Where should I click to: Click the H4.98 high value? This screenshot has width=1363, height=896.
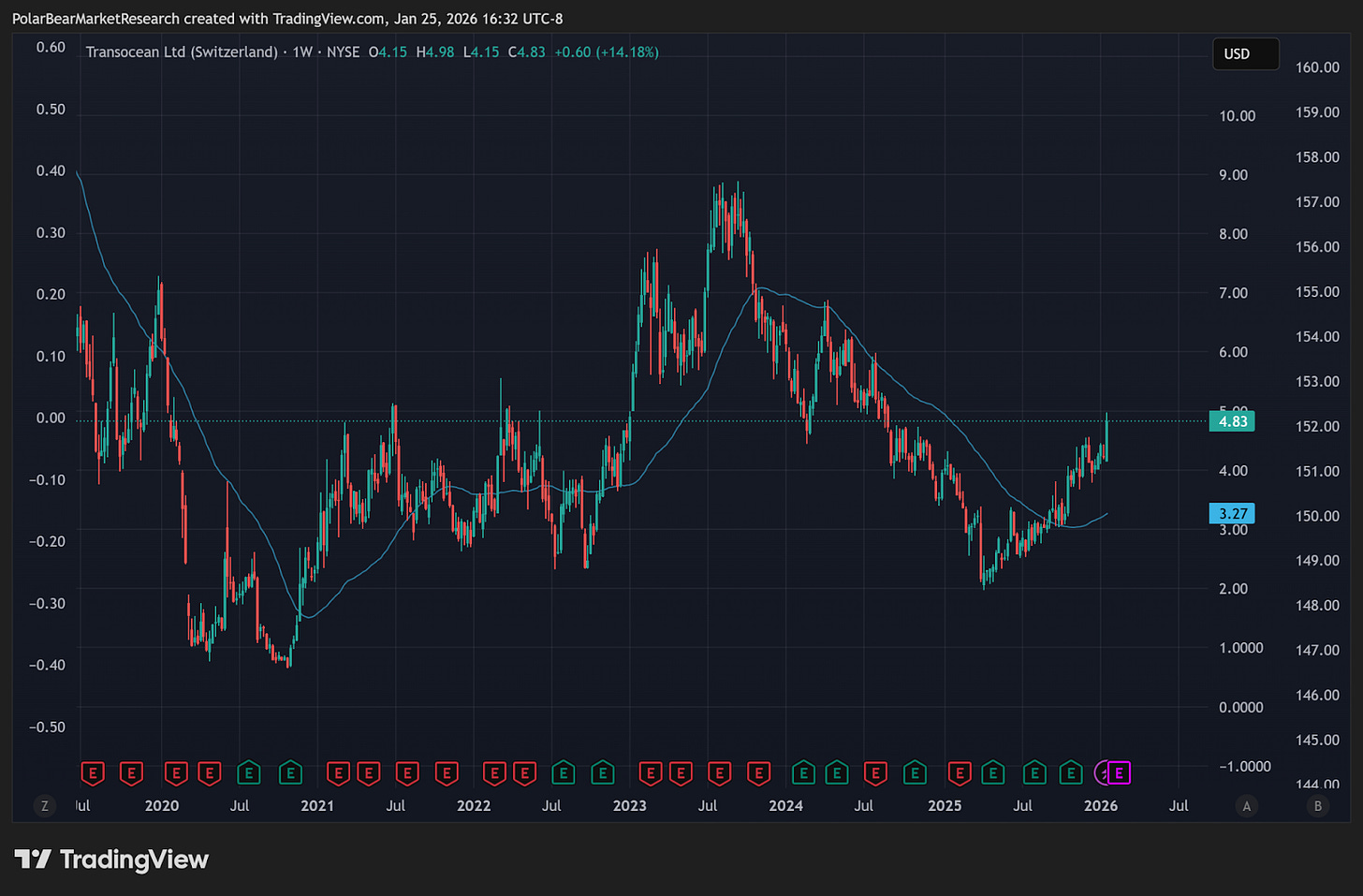coord(435,52)
